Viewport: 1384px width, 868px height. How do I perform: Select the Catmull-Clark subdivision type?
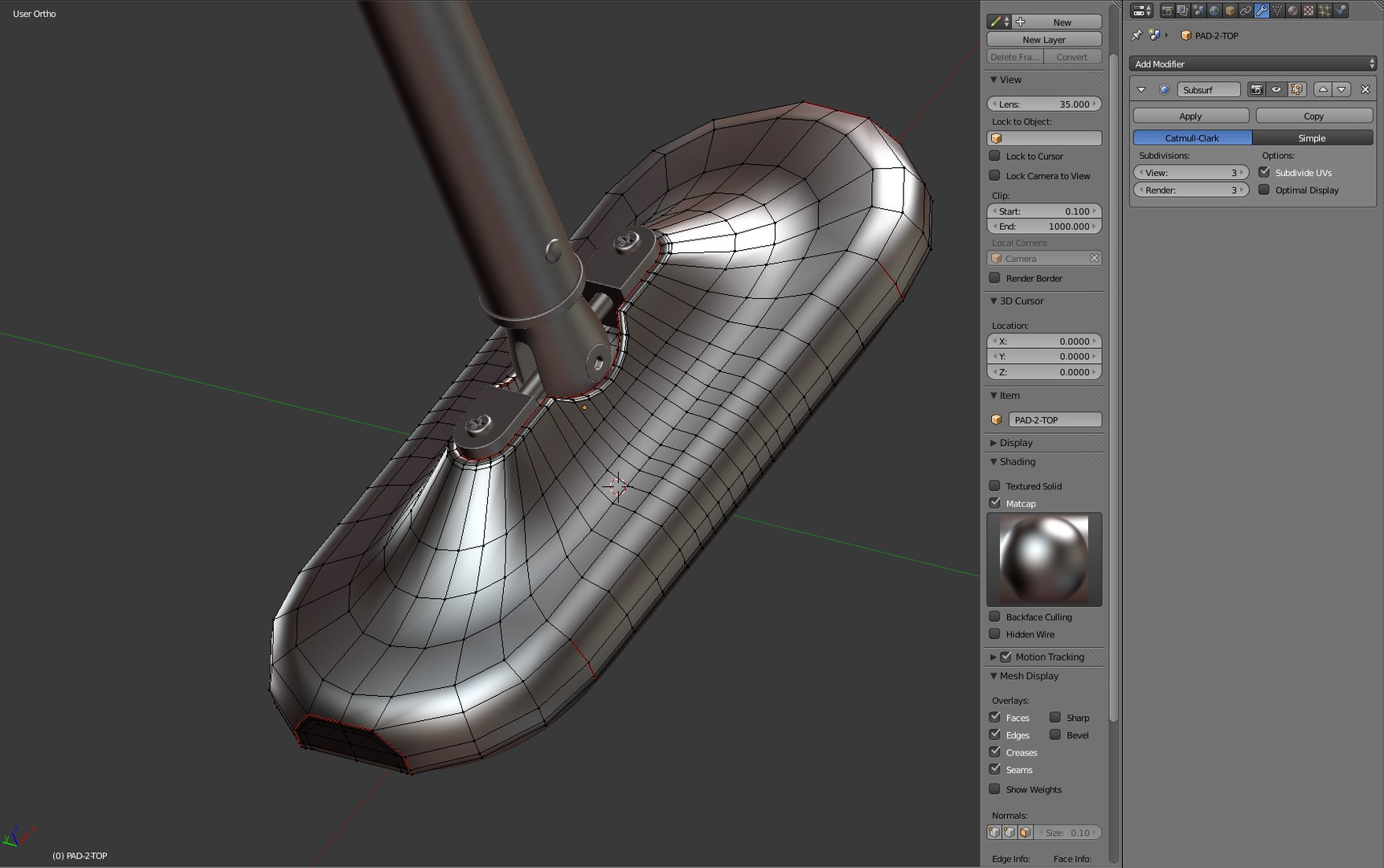1193,138
